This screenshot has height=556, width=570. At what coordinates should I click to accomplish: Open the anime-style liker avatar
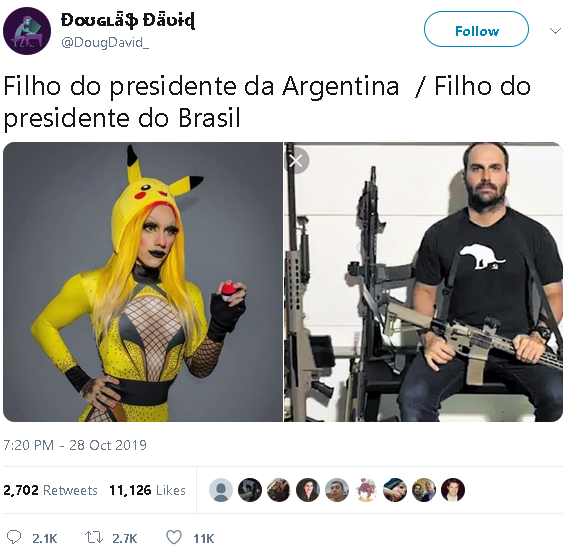tap(366, 490)
